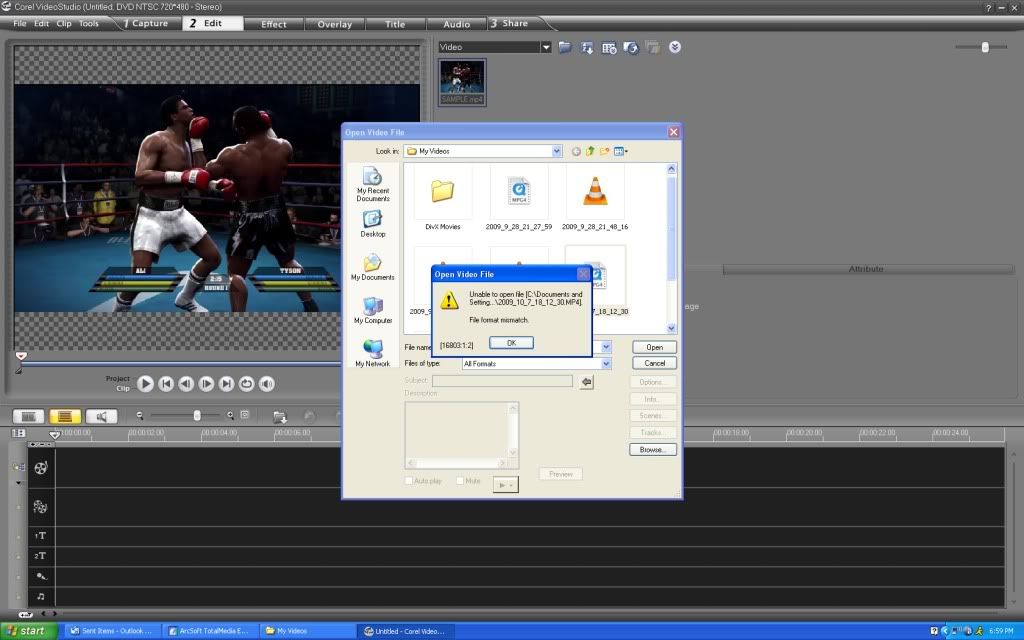Image resolution: width=1024 pixels, height=640 pixels.
Task: Toggle Repeat playback in the preview controls
Action: pos(246,383)
